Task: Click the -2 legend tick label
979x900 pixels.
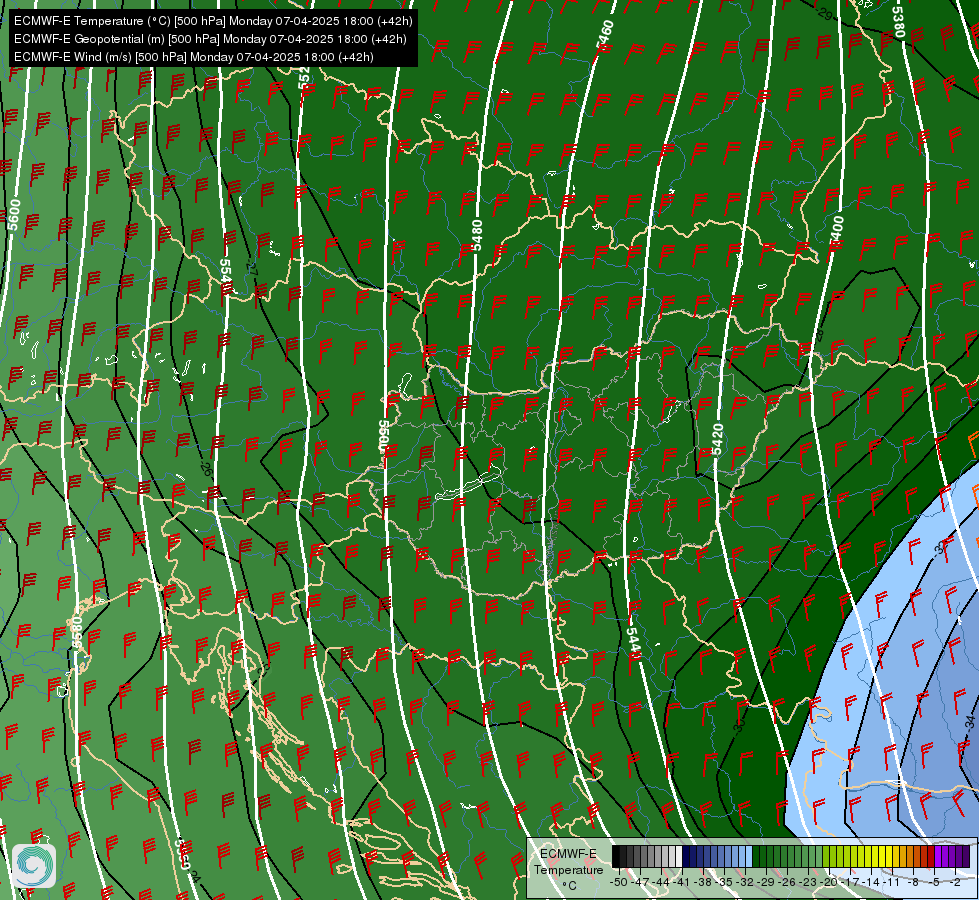Action: tap(955, 882)
